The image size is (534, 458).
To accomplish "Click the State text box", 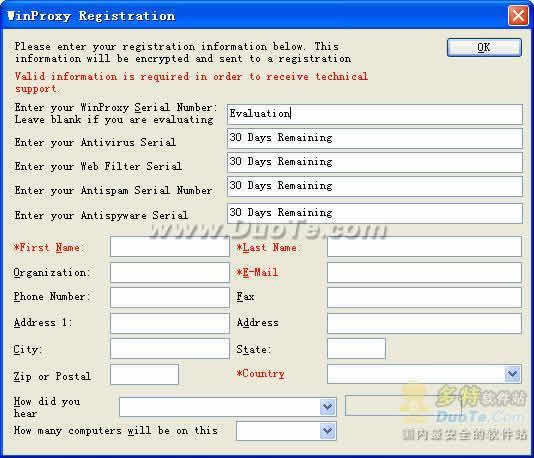I will click(356, 348).
